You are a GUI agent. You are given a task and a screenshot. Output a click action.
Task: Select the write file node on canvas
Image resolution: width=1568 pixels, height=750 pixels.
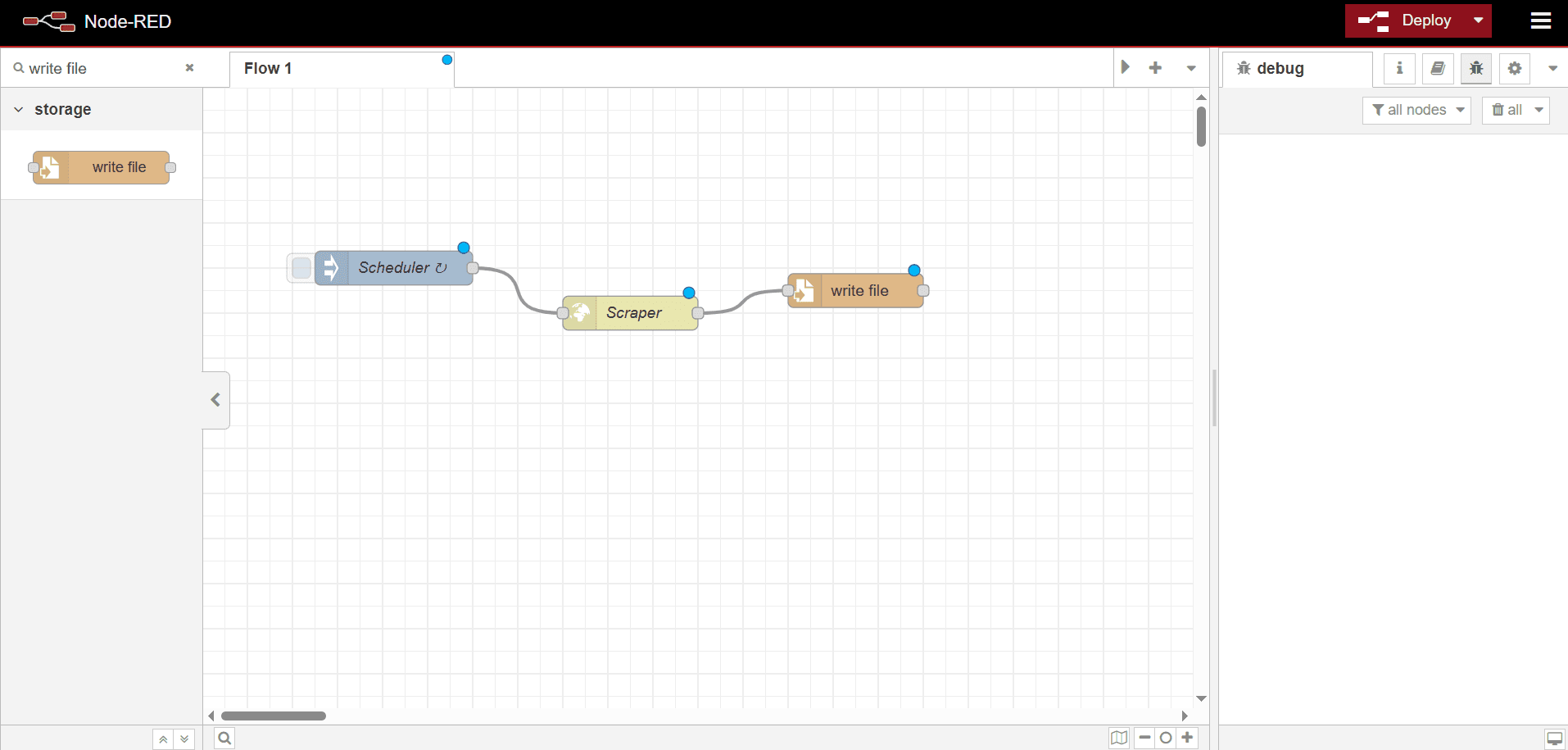[855, 291]
